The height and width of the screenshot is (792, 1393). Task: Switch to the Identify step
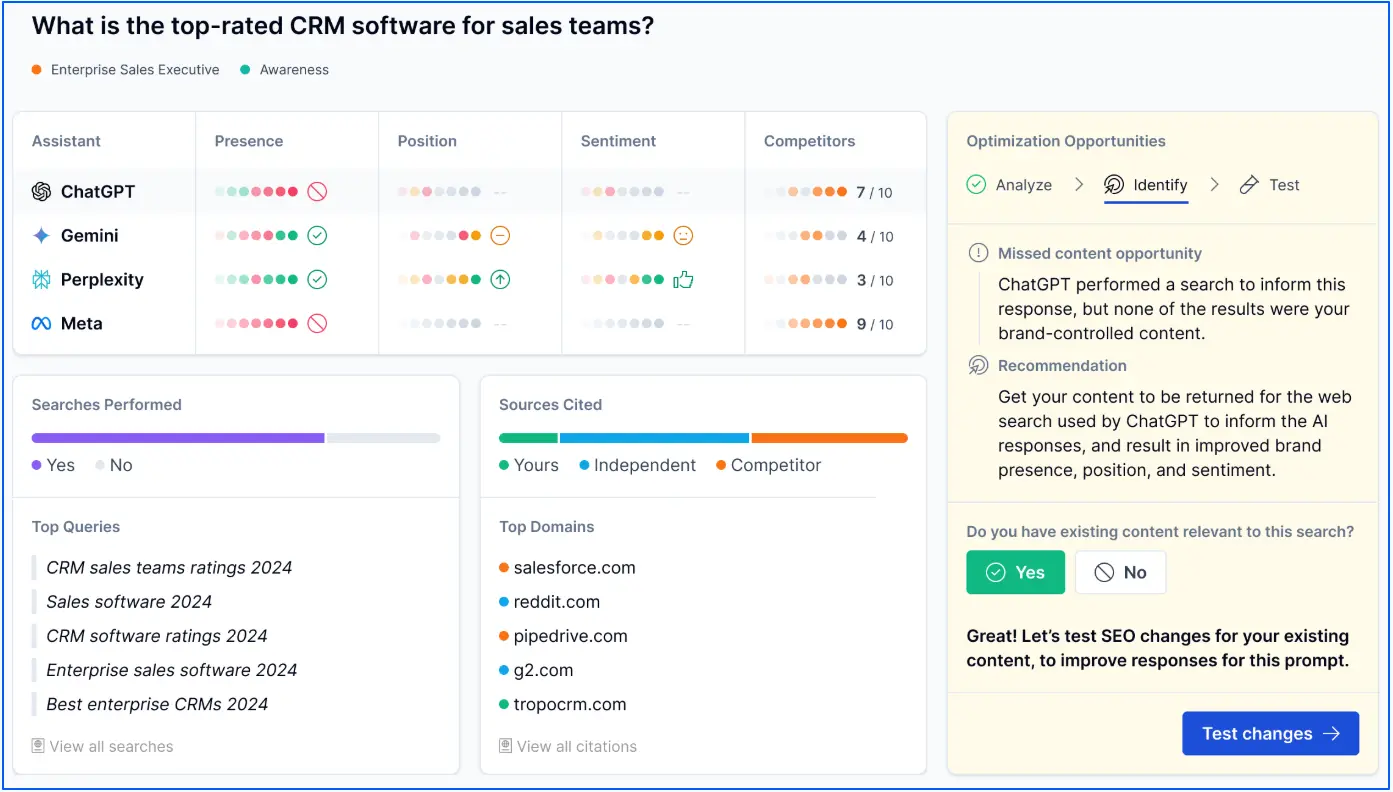pyautogui.click(x=1146, y=185)
